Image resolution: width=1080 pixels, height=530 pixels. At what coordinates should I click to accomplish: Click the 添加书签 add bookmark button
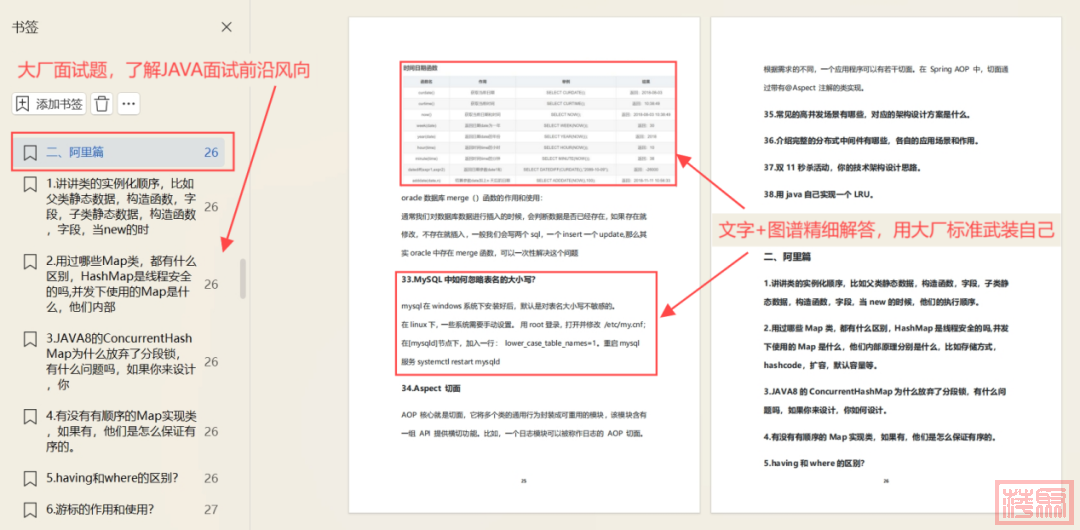49,103
